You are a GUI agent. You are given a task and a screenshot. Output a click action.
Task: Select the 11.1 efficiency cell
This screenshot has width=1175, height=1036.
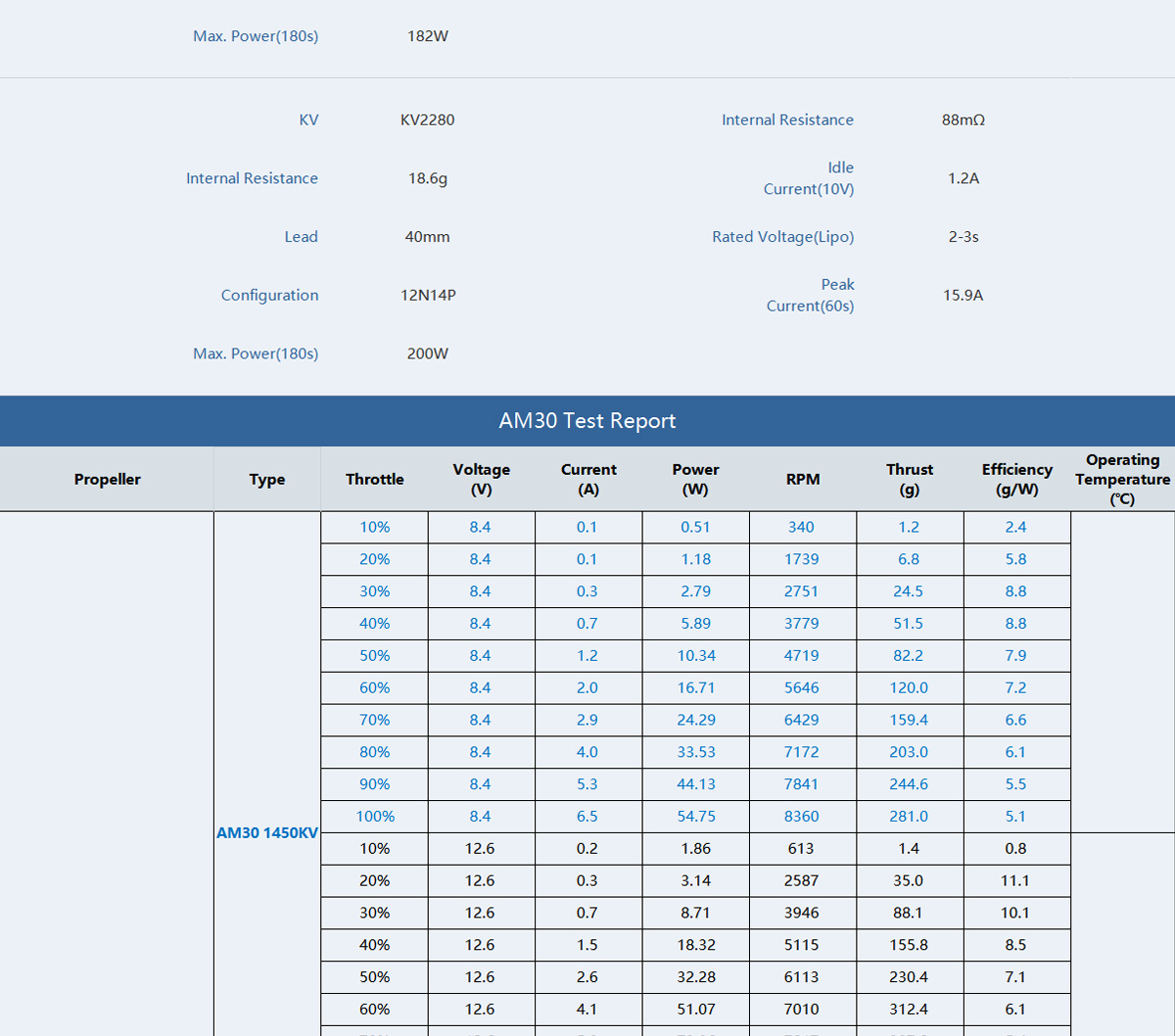pyautogui.click(x=1017, y=881)
